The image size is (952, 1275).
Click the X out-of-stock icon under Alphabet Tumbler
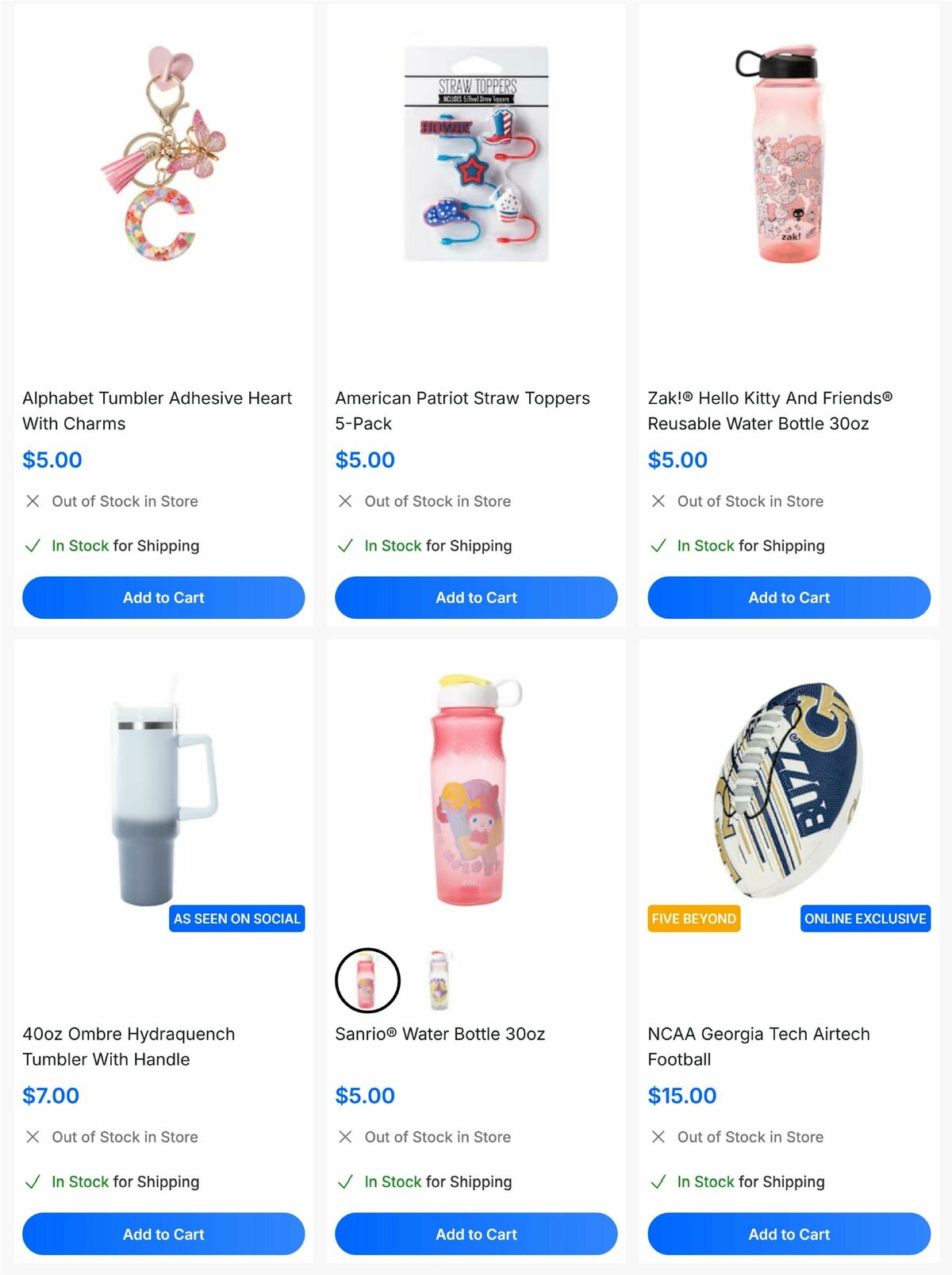pyautogui.click(x=33, y=501)
